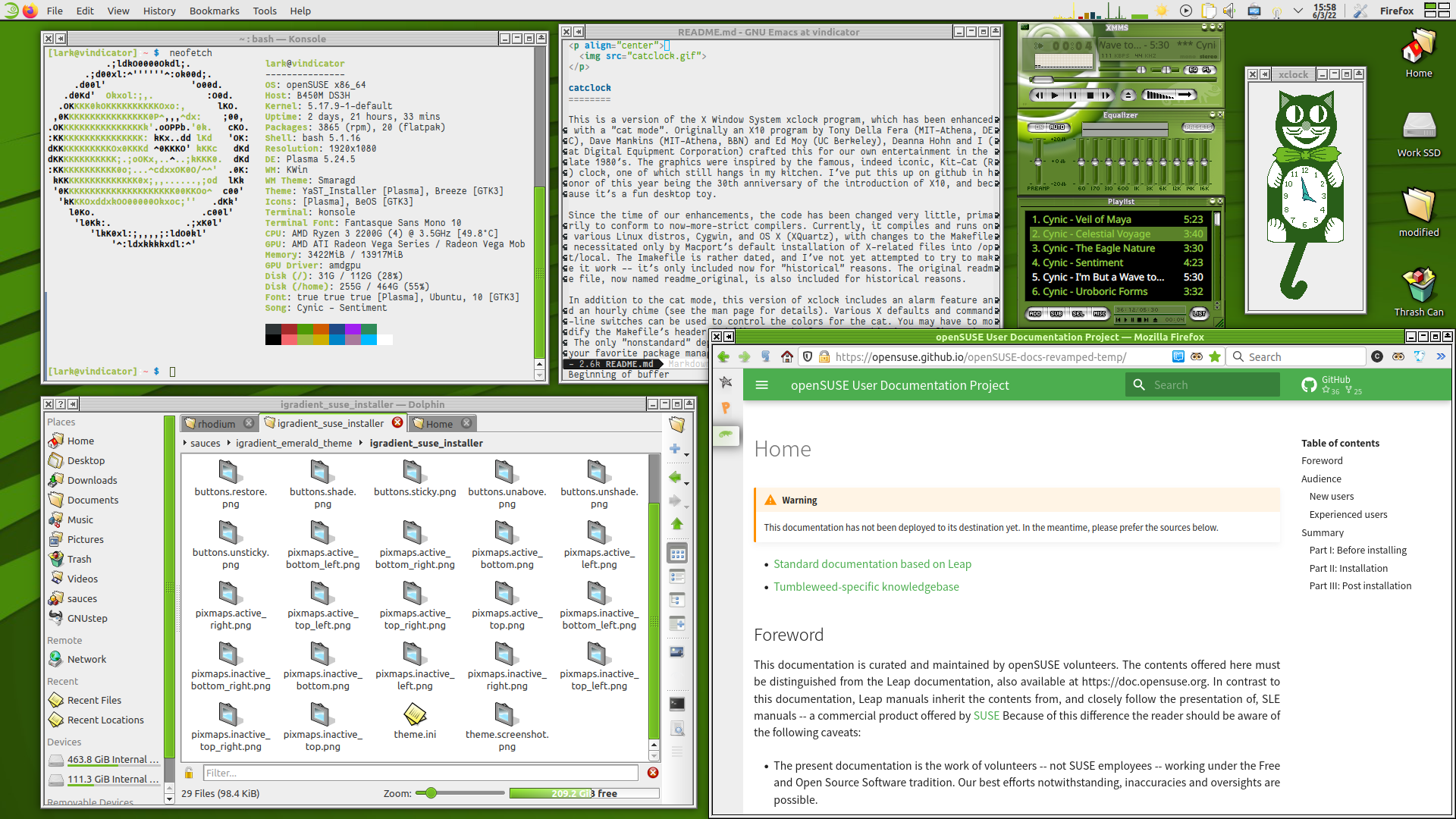The height and width of the screenshot is (819, 1456).
Task: Click the XMMS volume slider
Action: pyautogui.click(x=1122, y=70)
